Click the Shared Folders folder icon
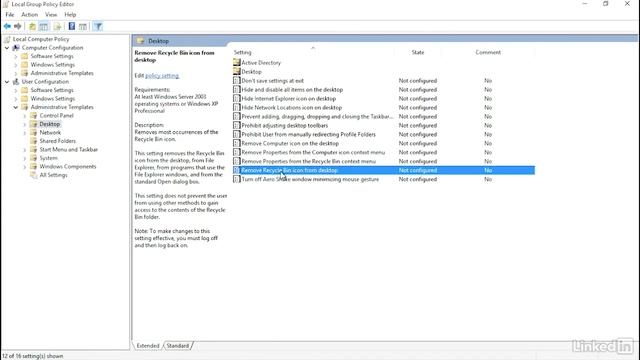 point(34,141)
